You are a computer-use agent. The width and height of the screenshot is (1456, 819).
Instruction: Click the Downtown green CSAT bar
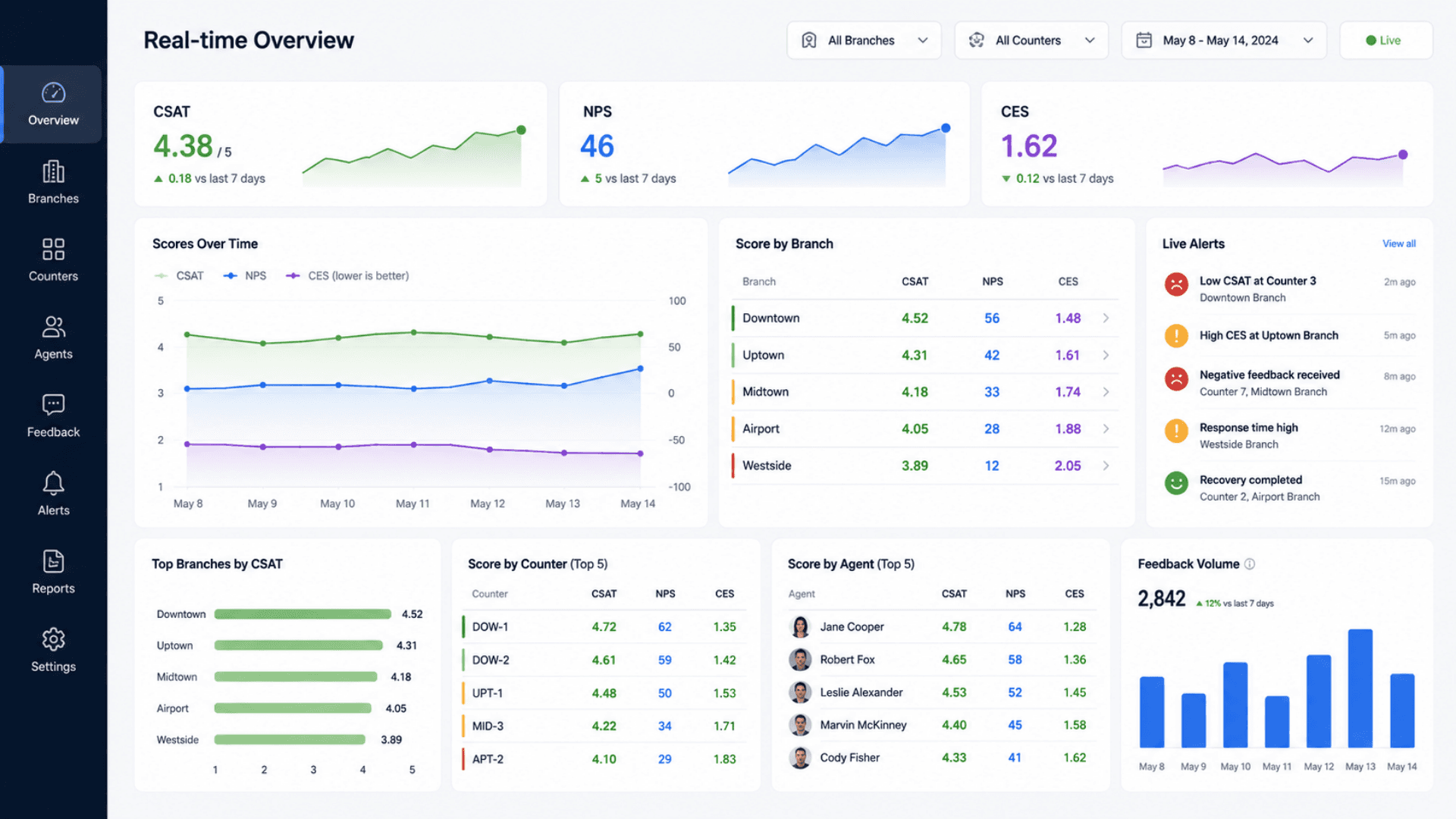point(303,614)
